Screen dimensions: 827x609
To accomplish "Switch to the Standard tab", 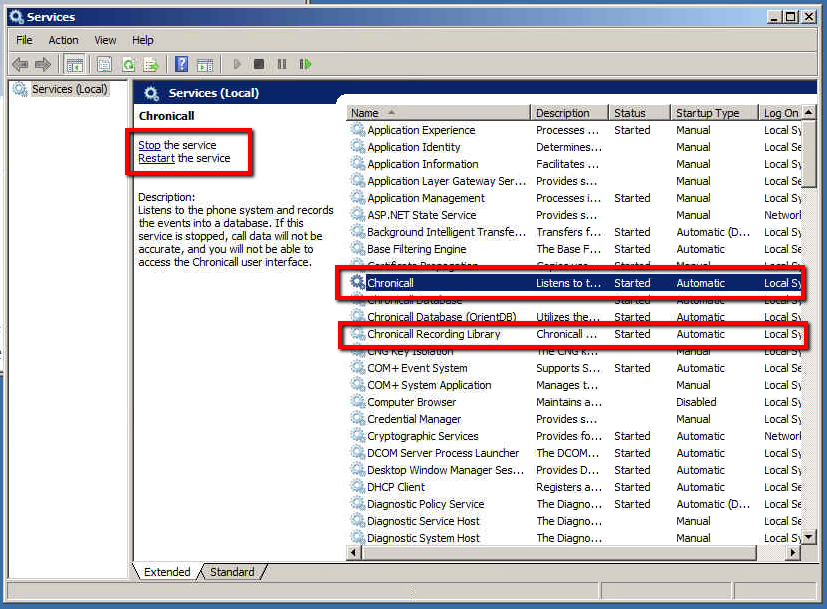I will point(232,572).
